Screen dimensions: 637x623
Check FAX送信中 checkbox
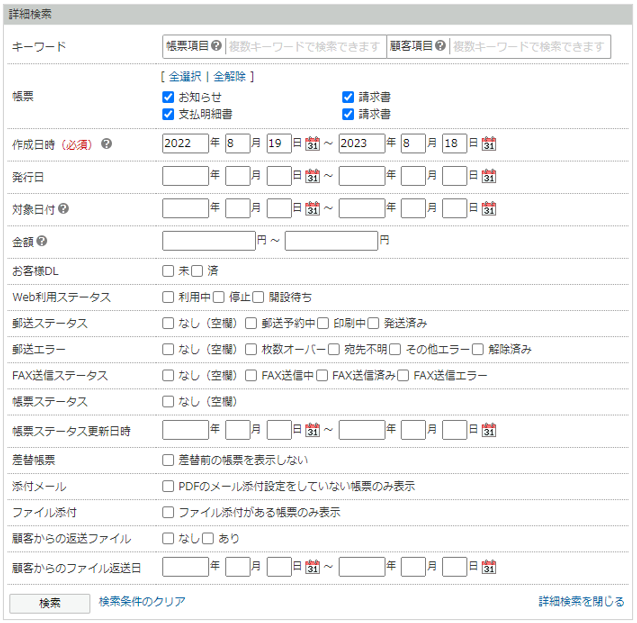(x=251, y=375)
